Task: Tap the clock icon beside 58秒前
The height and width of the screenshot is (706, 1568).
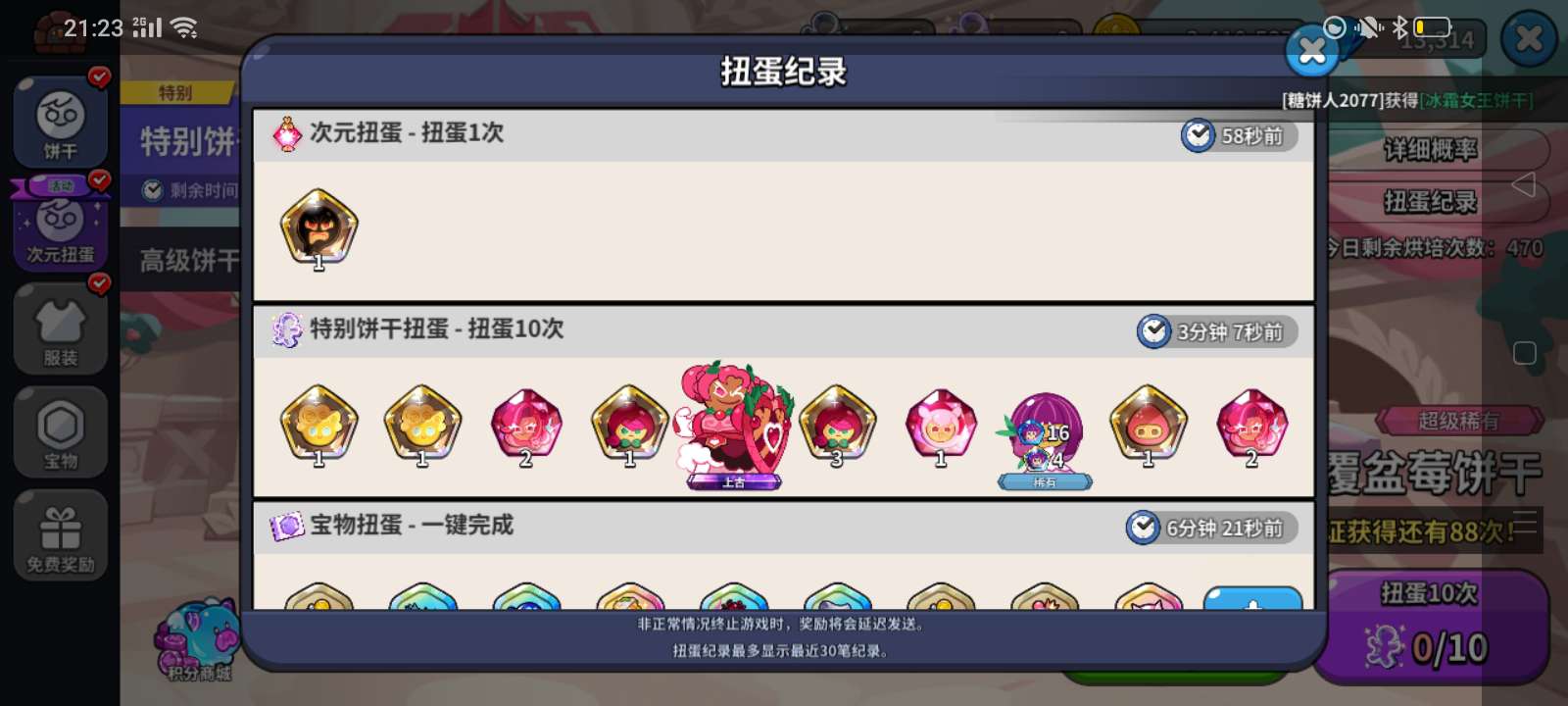Action: (1198, 135)
